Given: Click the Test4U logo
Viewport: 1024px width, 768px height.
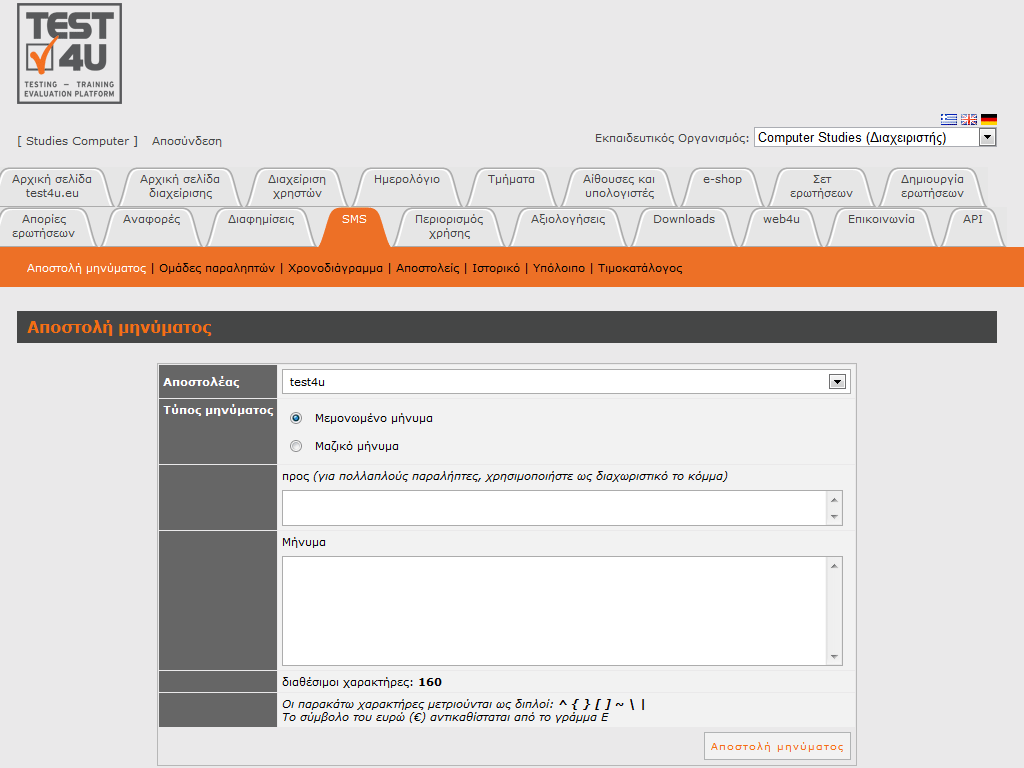Looking at the screenshot, I should (69, 54).
